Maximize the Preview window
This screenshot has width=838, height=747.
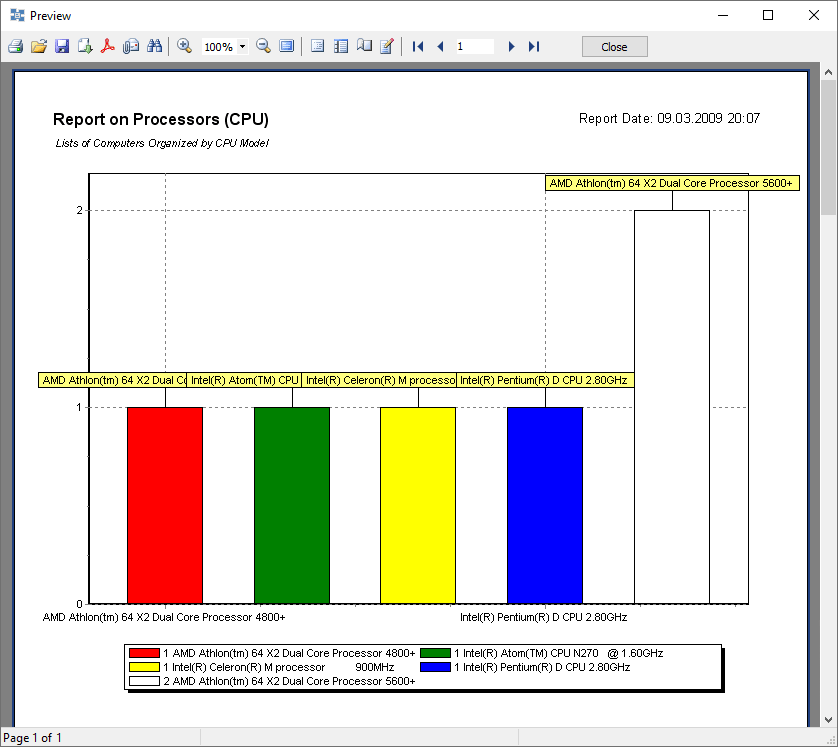pyautogui.click(x=768, y=15)
